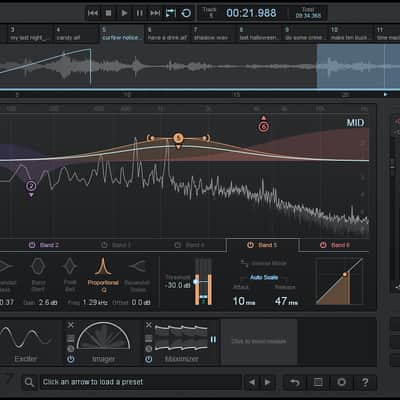Select track tab 8 "last halloween"
Image resolution: width=400 pixels, height=400 pixels.
point(259,34)
